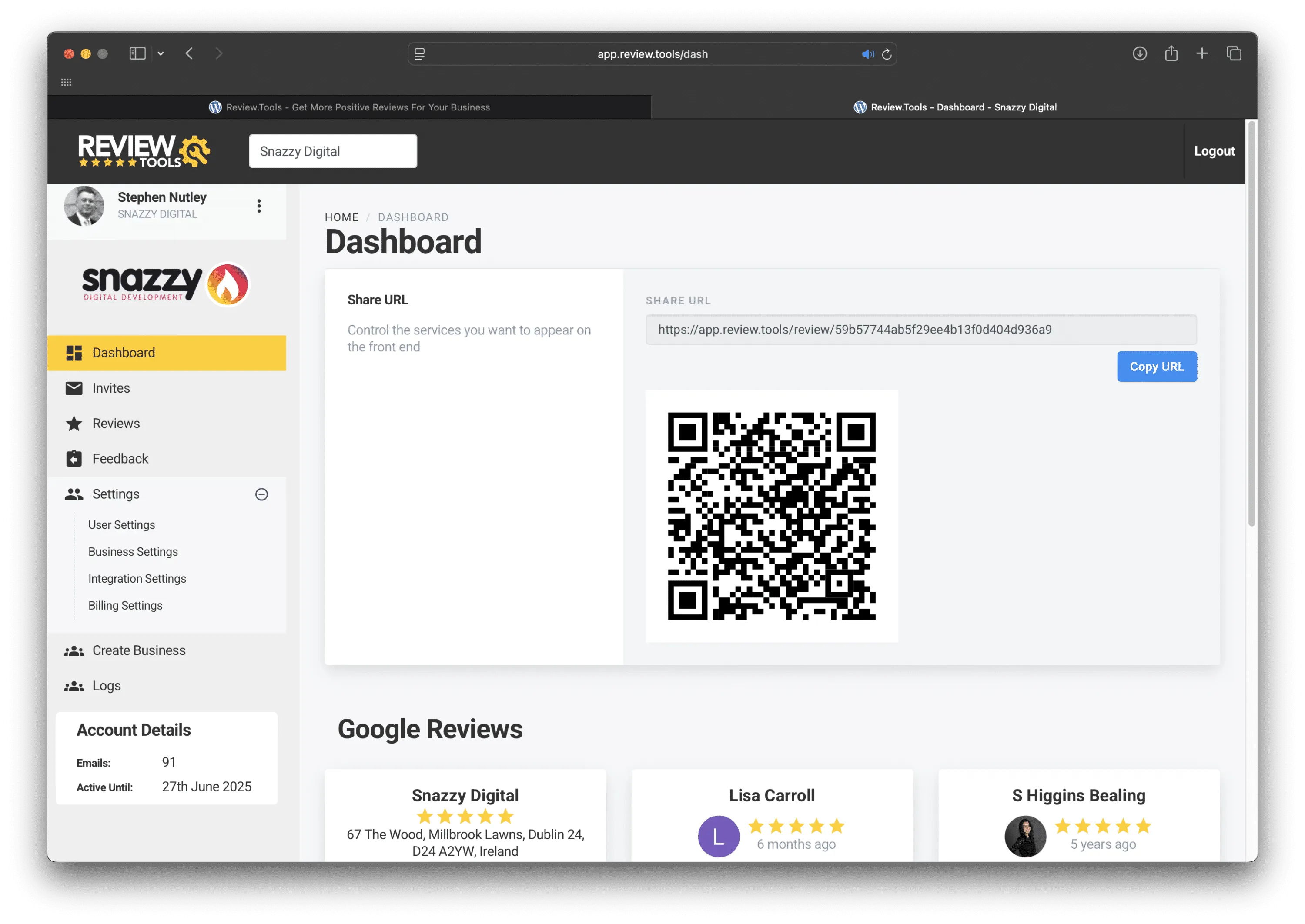This screenshot has width=1305, height=924.
Task: Open the Snazzy Digital business selector
Action: pyautogui.click(x=332, y=151)
